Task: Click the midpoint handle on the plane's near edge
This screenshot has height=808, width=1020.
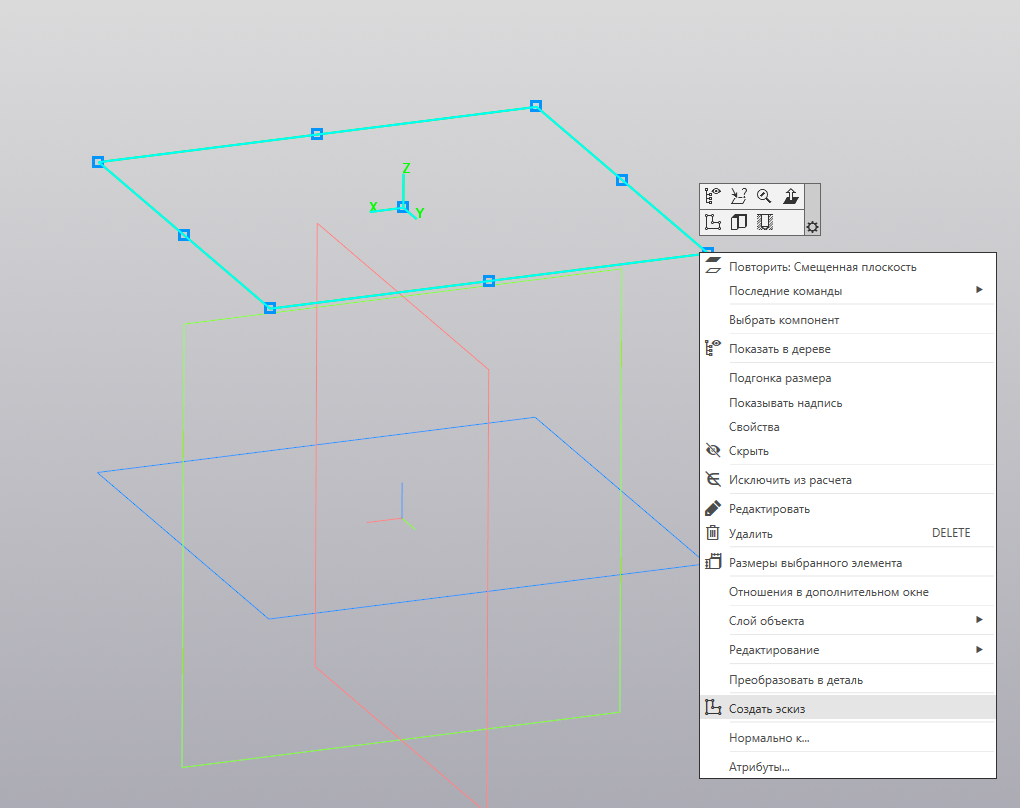Action: (x=489, y=281)
